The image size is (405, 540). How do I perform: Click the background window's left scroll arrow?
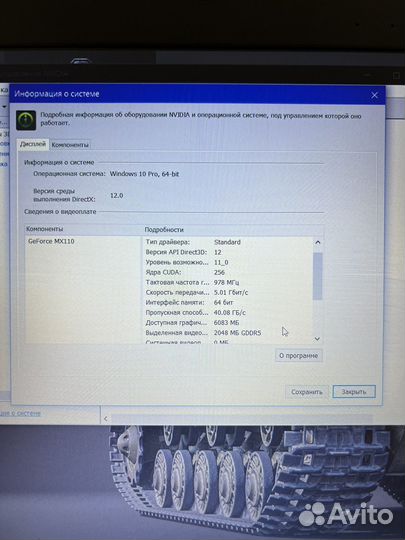(x=106, y=419)
